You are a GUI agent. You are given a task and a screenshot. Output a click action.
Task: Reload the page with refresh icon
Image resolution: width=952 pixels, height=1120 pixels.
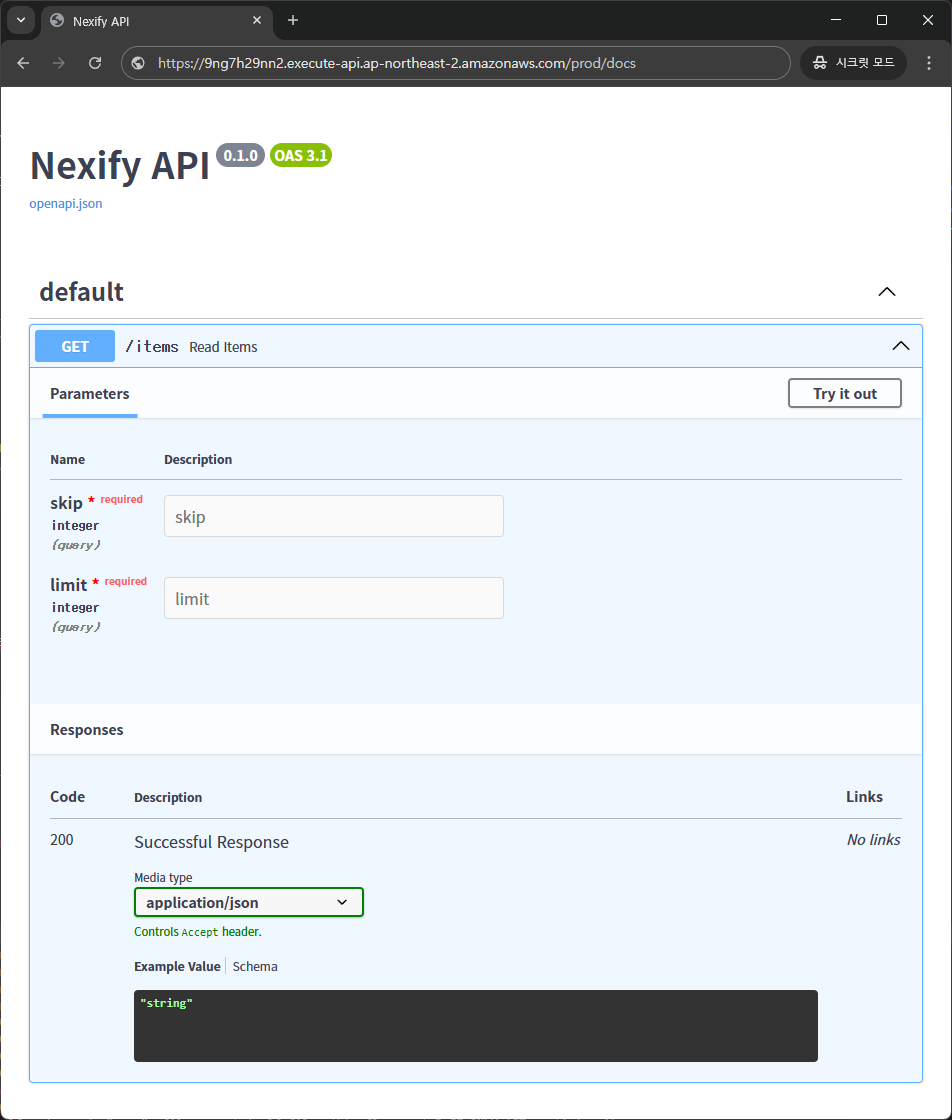[95, 63]
